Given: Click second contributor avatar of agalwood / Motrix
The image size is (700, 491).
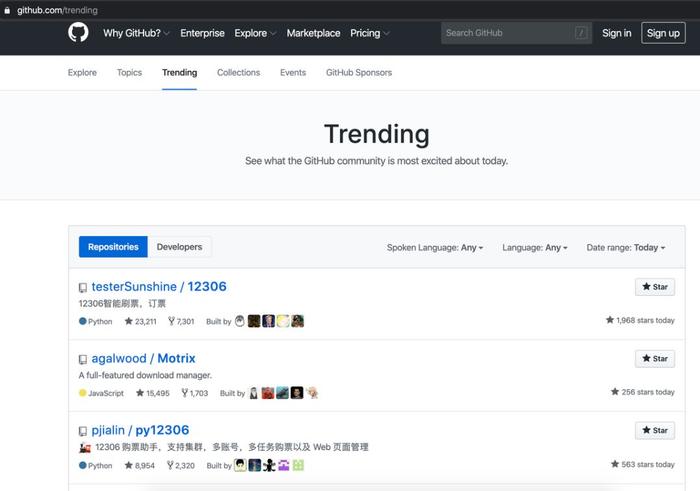Looking at the screenshot, I should pos(268,393).
